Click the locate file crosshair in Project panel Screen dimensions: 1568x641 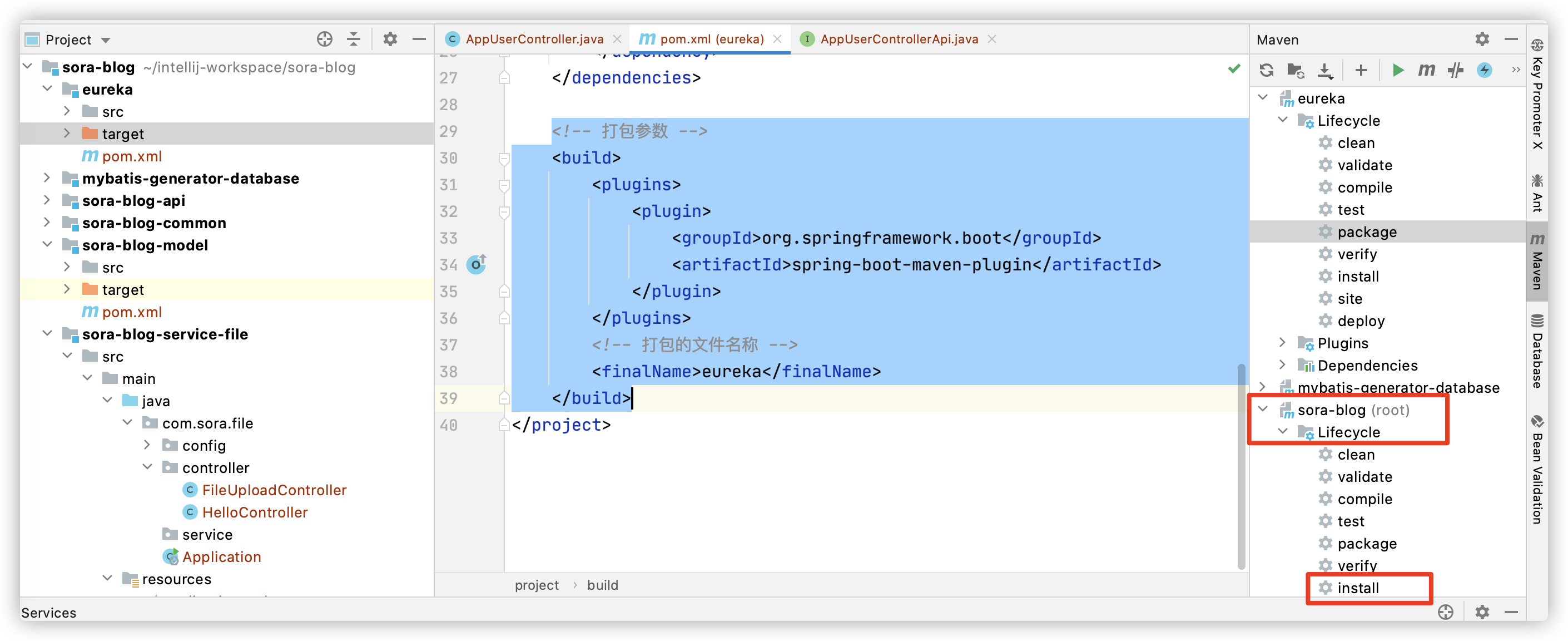pos(324,40)
